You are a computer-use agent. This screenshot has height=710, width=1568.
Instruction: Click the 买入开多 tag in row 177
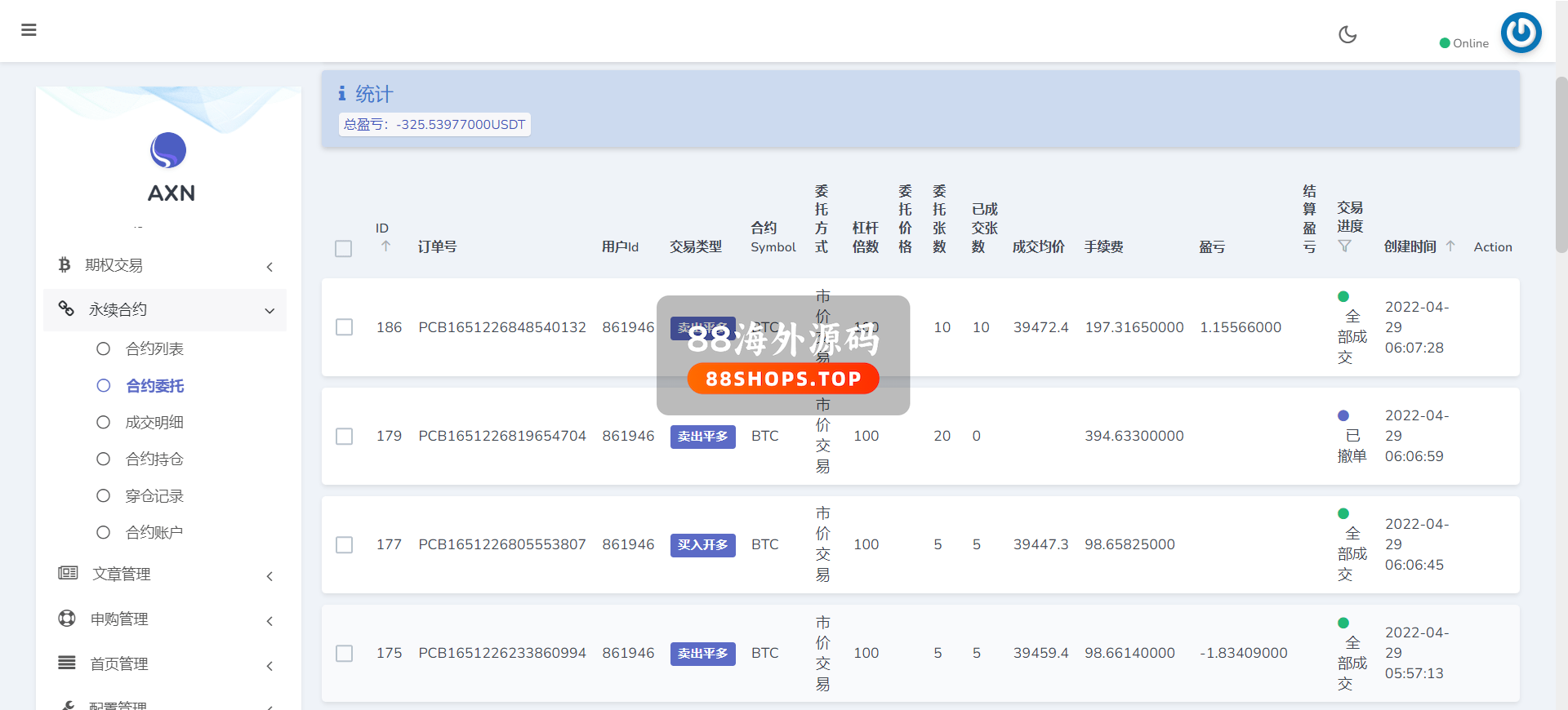702,544
